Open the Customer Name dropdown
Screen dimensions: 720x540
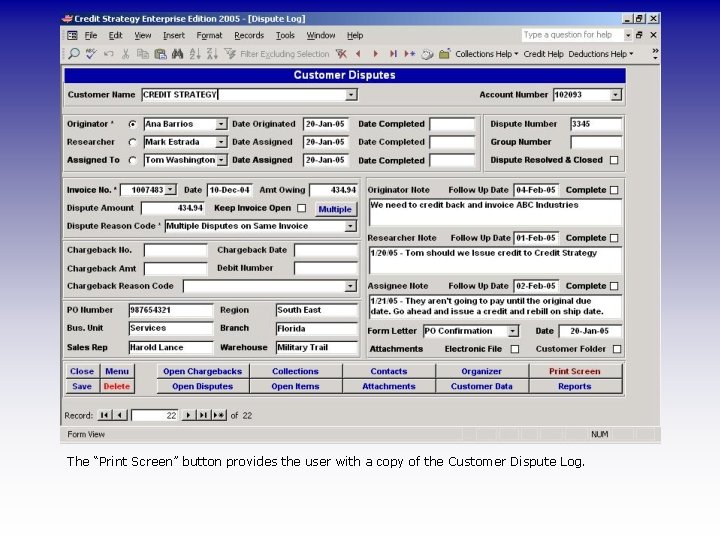[351, 95]
